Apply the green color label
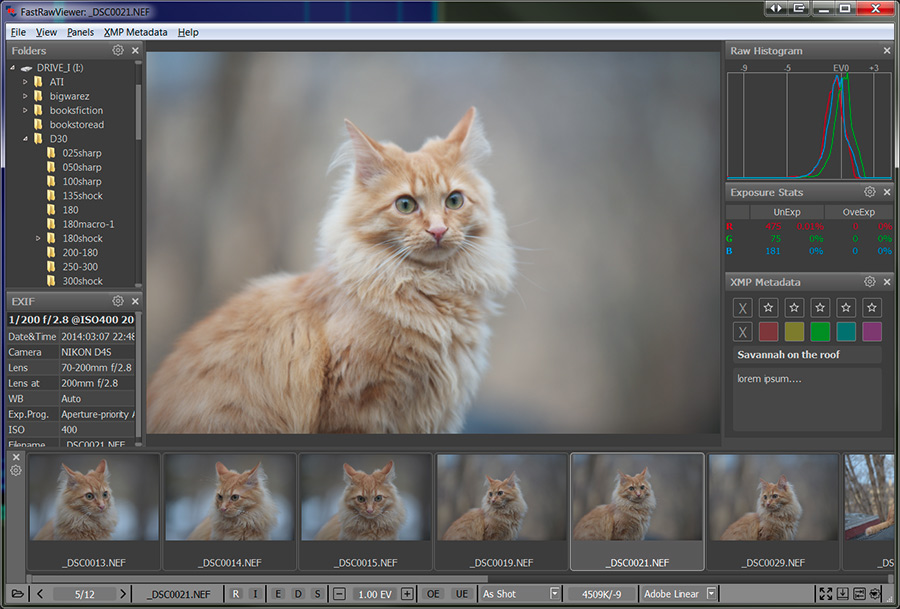Image resolution: width=900 pixels, height=609 pixels. 820,332
